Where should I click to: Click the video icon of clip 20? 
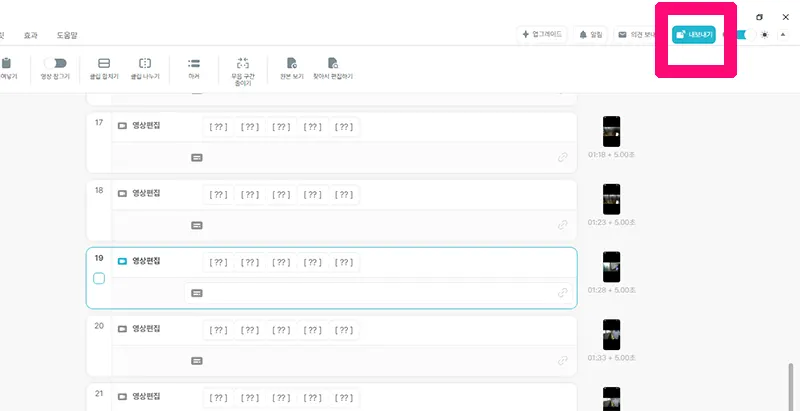(122, 329)
